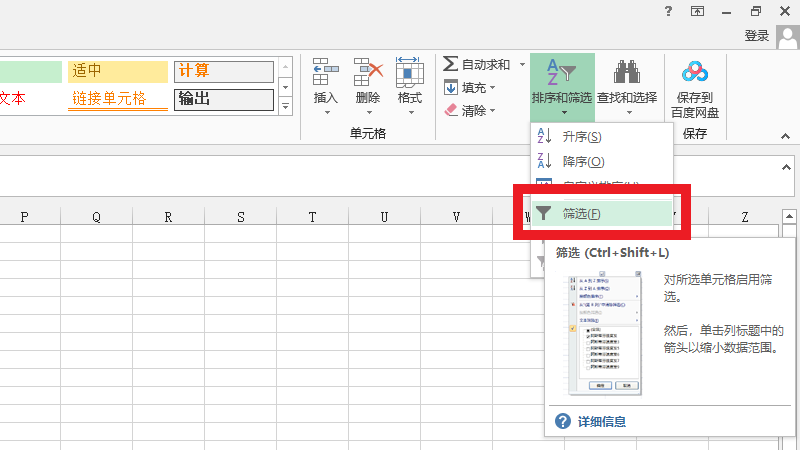800x450 pixels.
Task: Choose Filter (筛选) from the menu
Action: pos(581,213)
